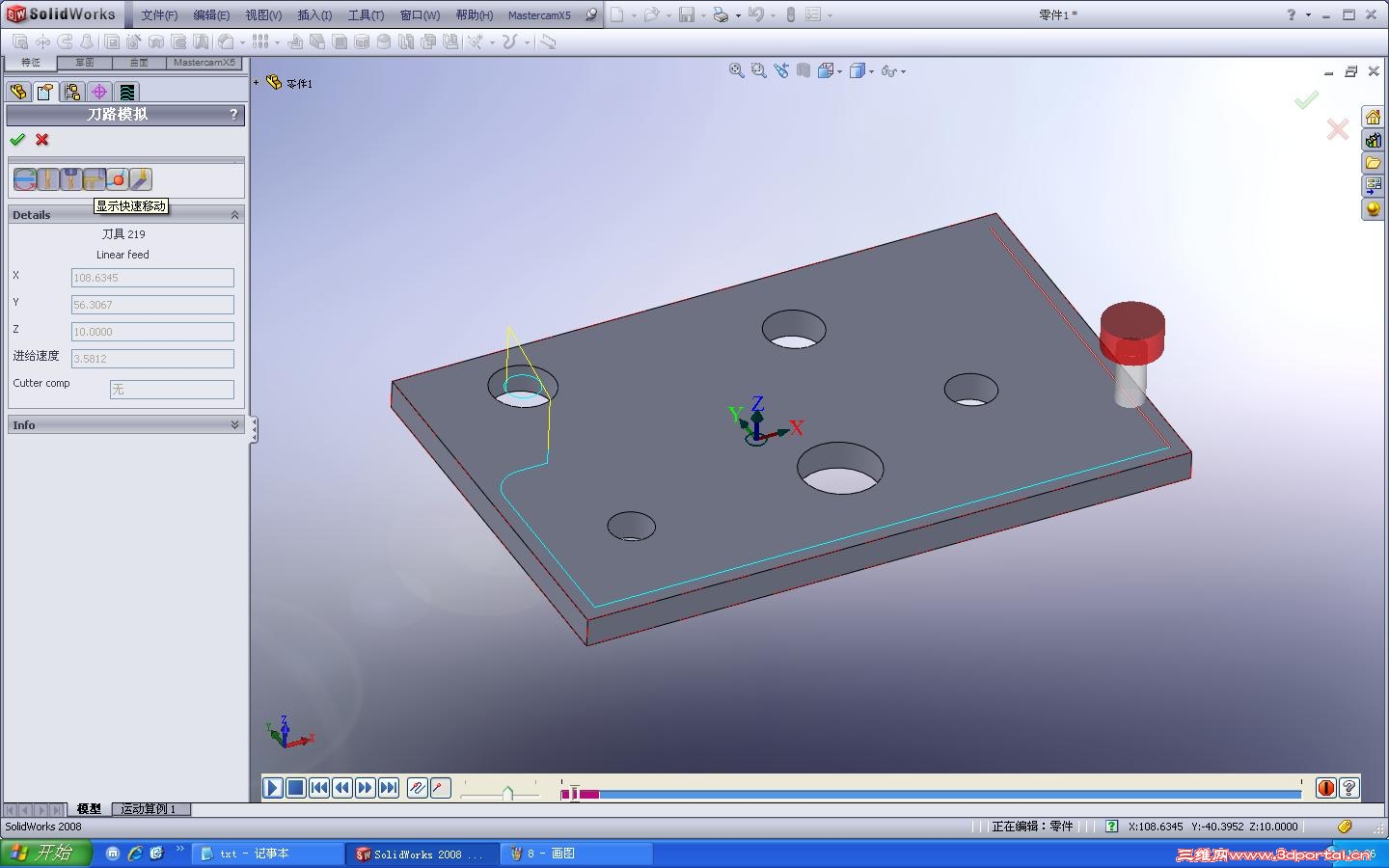
Task: Jump to previous stop in playback bar
Action: tap(319, 788)
